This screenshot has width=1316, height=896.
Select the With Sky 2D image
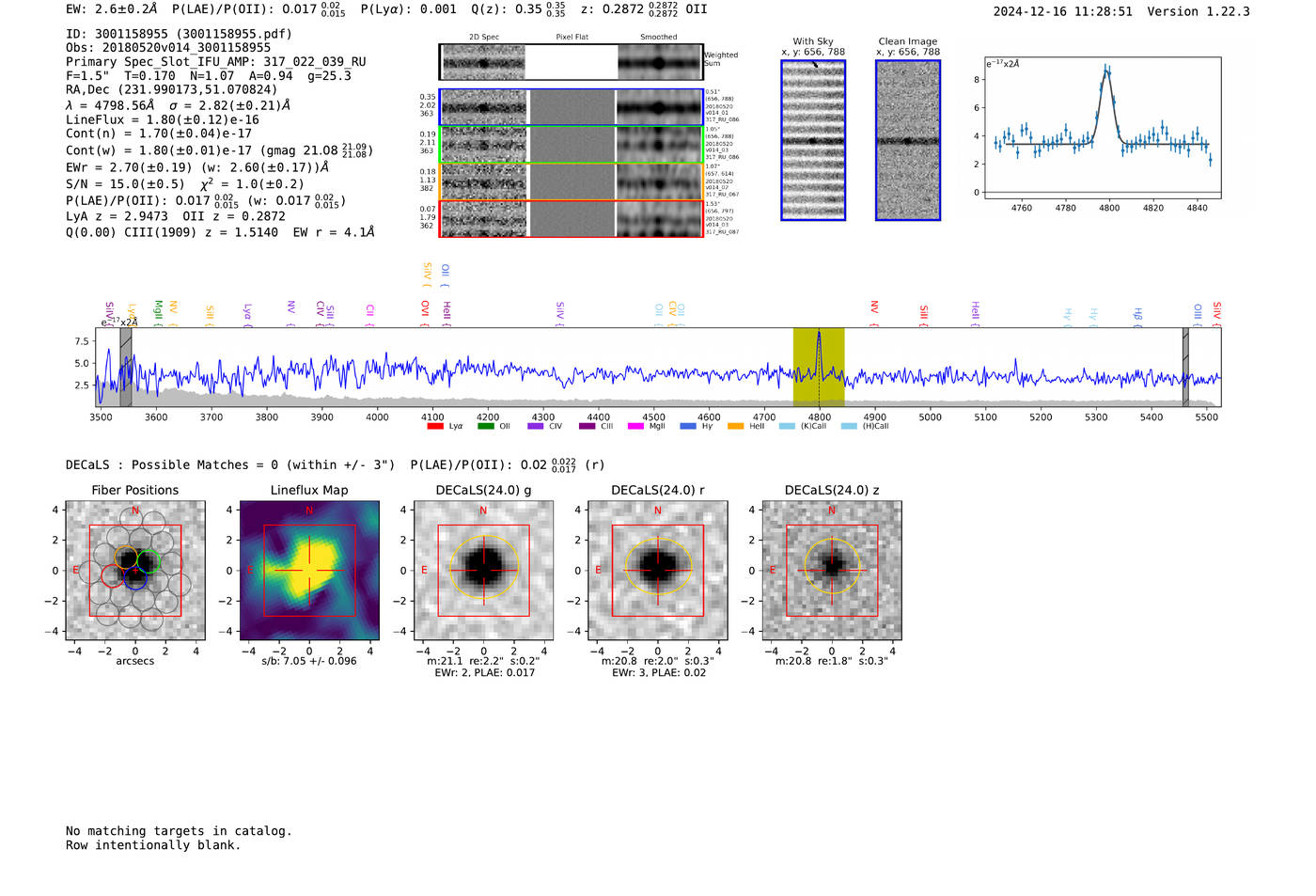[x=813, y=140]
